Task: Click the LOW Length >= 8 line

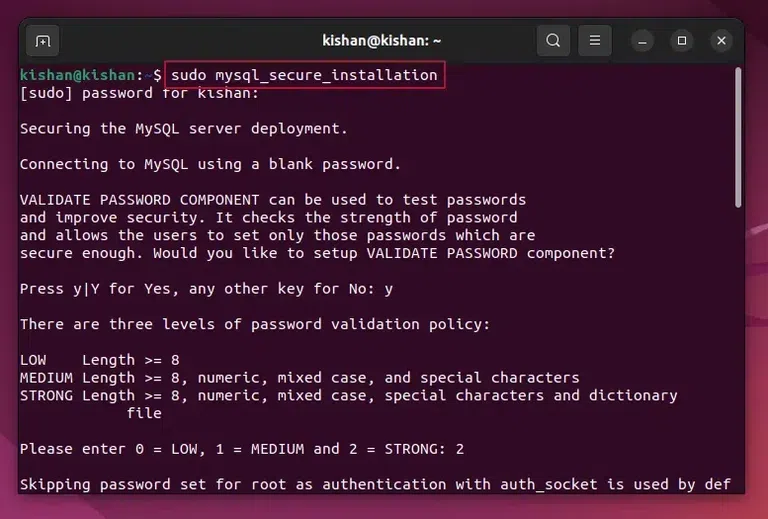Action: 100,360
